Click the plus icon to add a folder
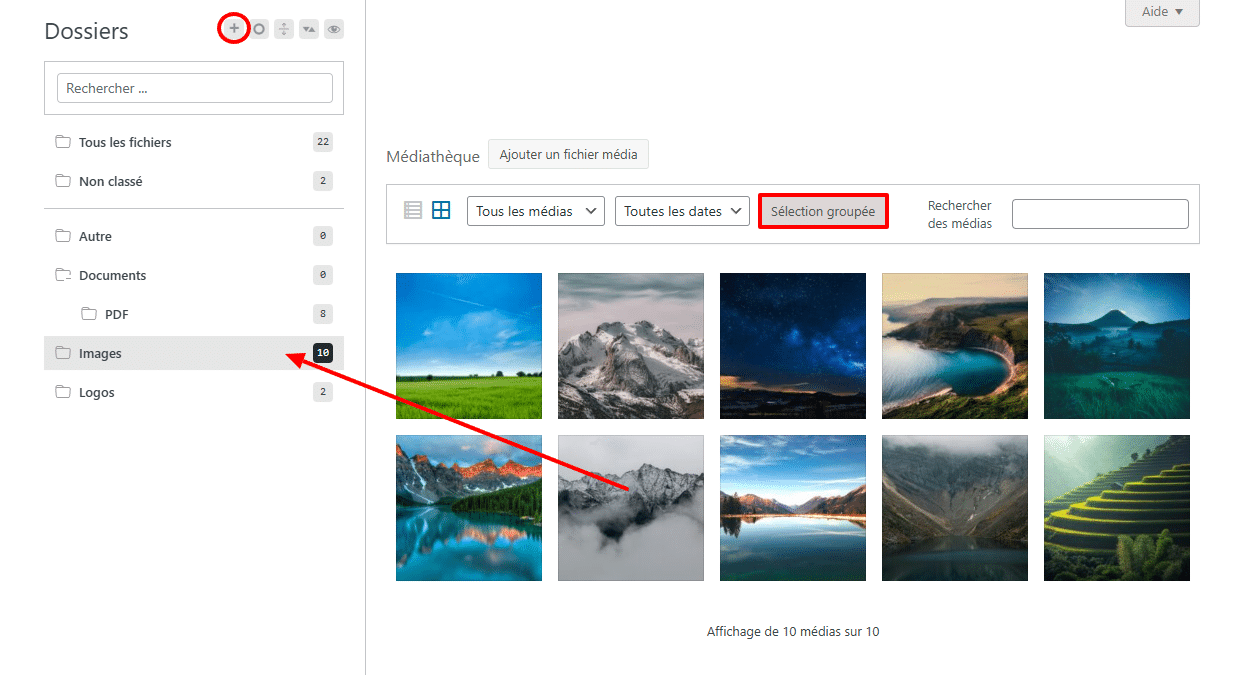 click(234, 29)
